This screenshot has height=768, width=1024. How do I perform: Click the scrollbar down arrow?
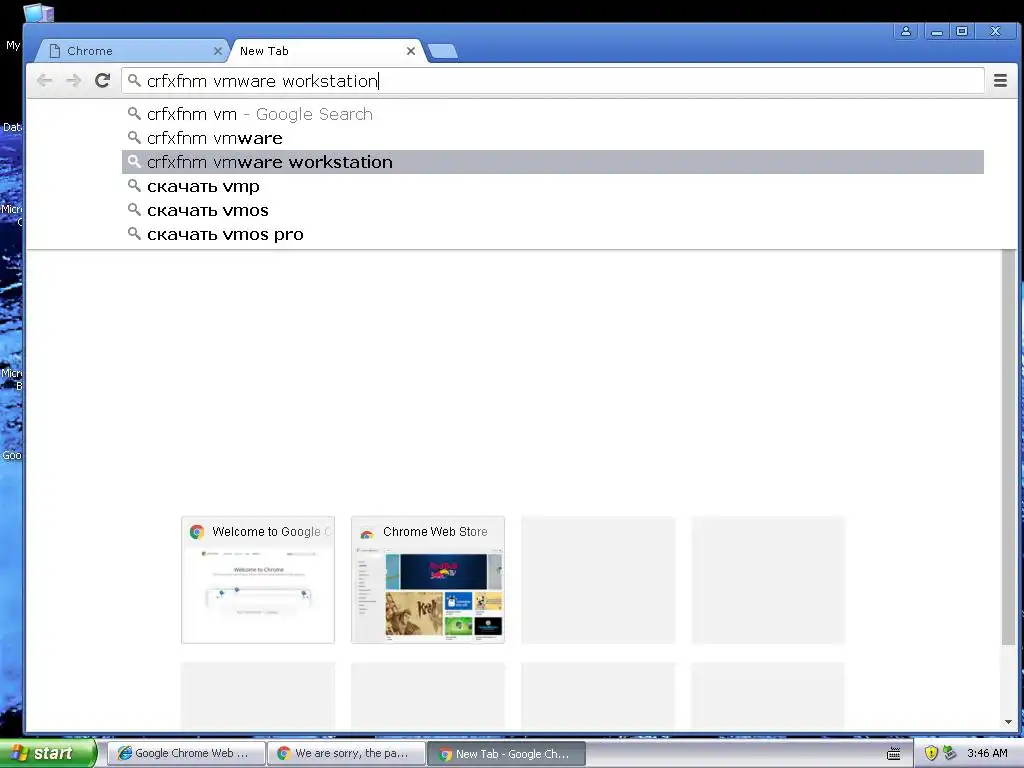[x=1008, y=722]
